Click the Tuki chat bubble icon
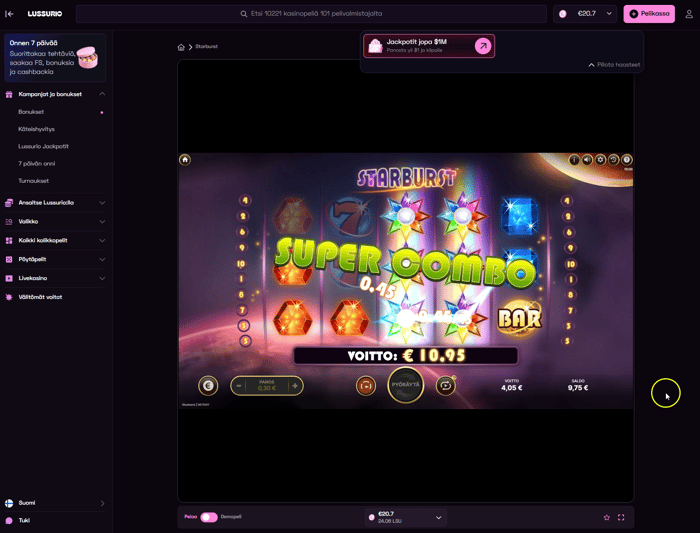 pyautogui.click(x=9, y=521)
